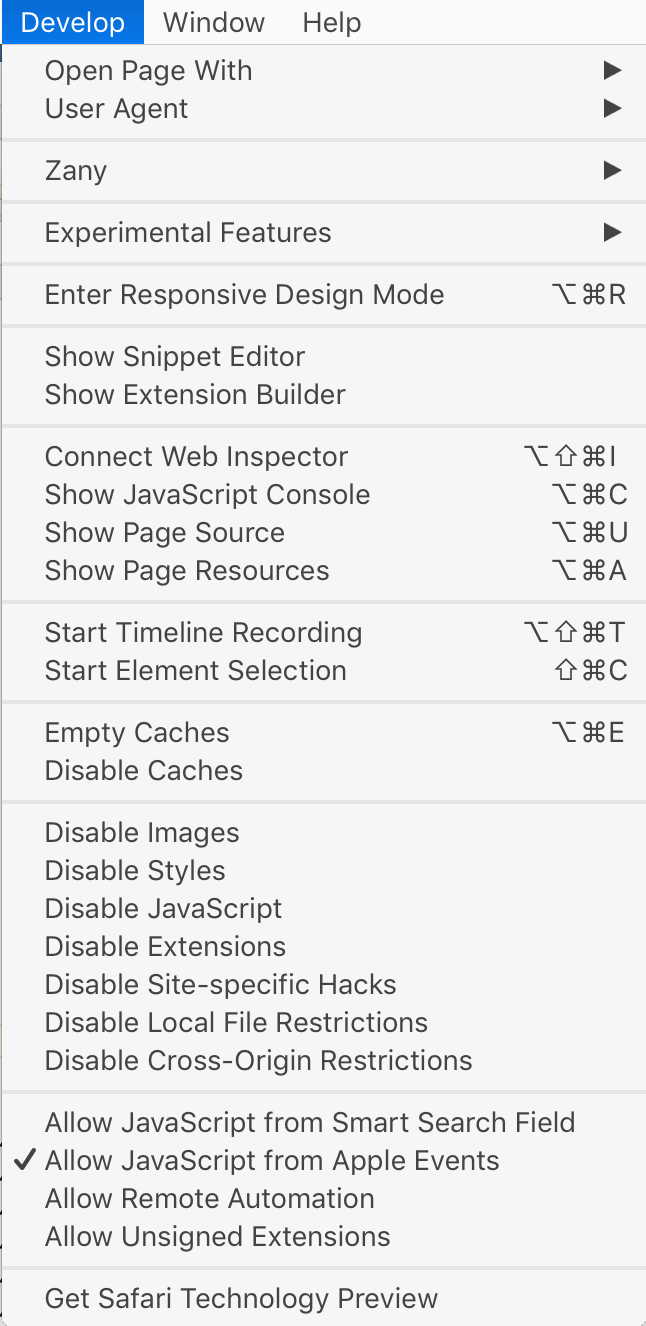Open the Extension Builder
This screenshot has height=1326, width=646.
click(194, 394)
